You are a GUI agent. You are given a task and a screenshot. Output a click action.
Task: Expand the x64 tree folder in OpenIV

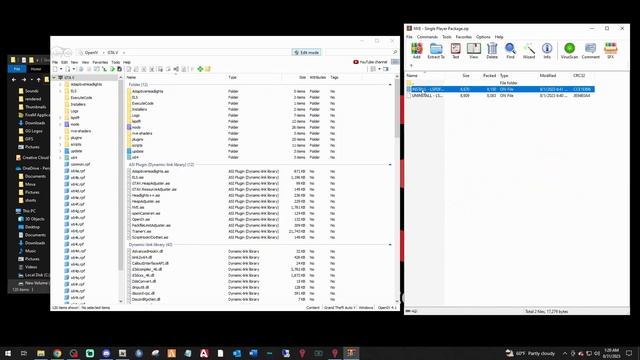click(x=60, y=158)
